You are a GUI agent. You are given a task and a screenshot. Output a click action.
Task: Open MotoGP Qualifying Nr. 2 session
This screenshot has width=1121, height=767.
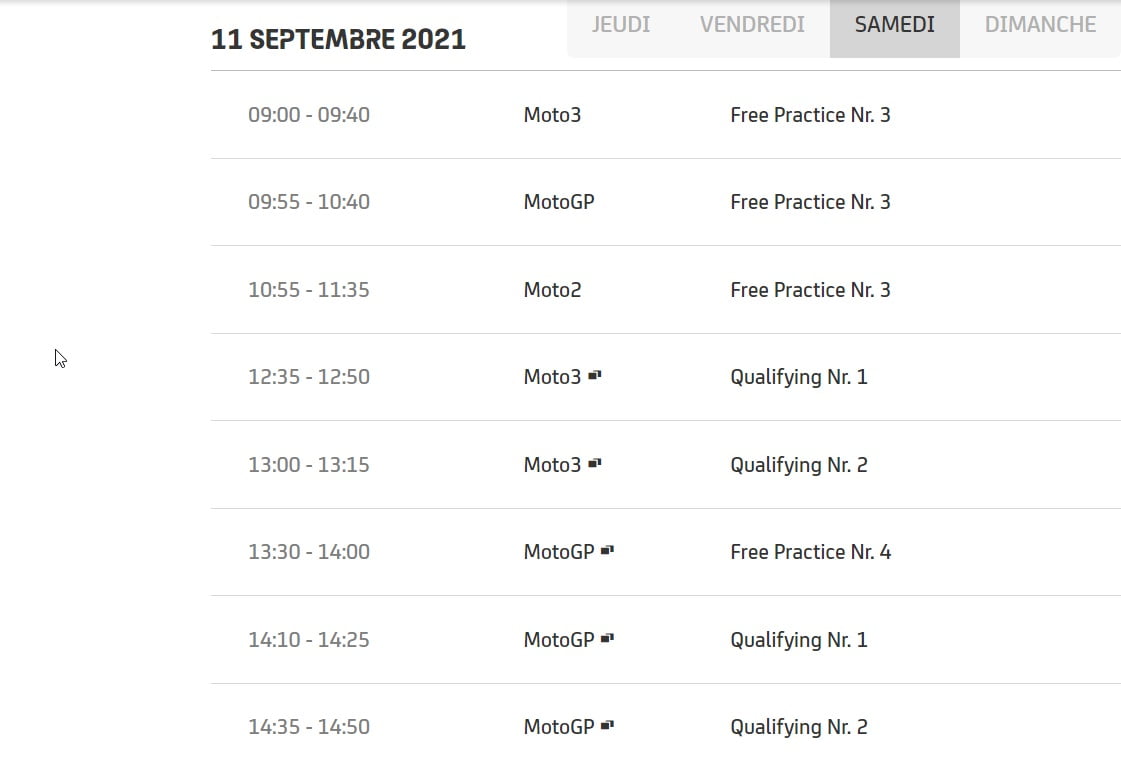point(799,727)
